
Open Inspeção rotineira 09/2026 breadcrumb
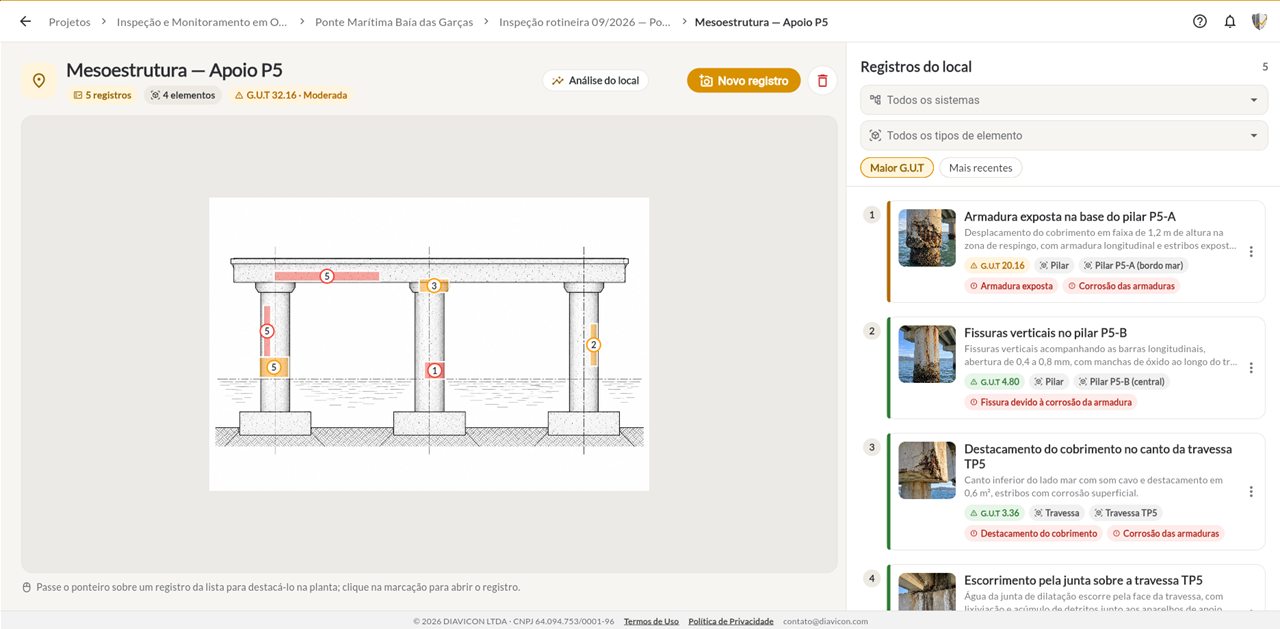[585, 21]
